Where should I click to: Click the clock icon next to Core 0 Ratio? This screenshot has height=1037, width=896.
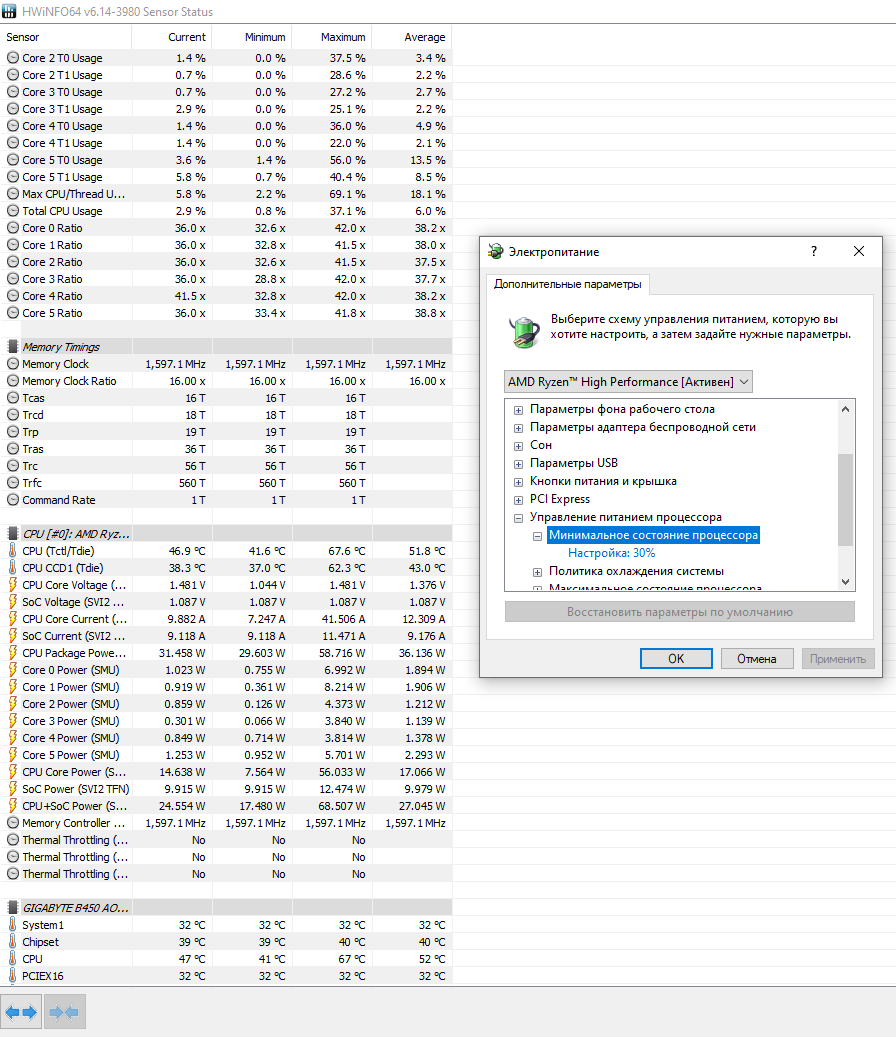click(13, 228)
